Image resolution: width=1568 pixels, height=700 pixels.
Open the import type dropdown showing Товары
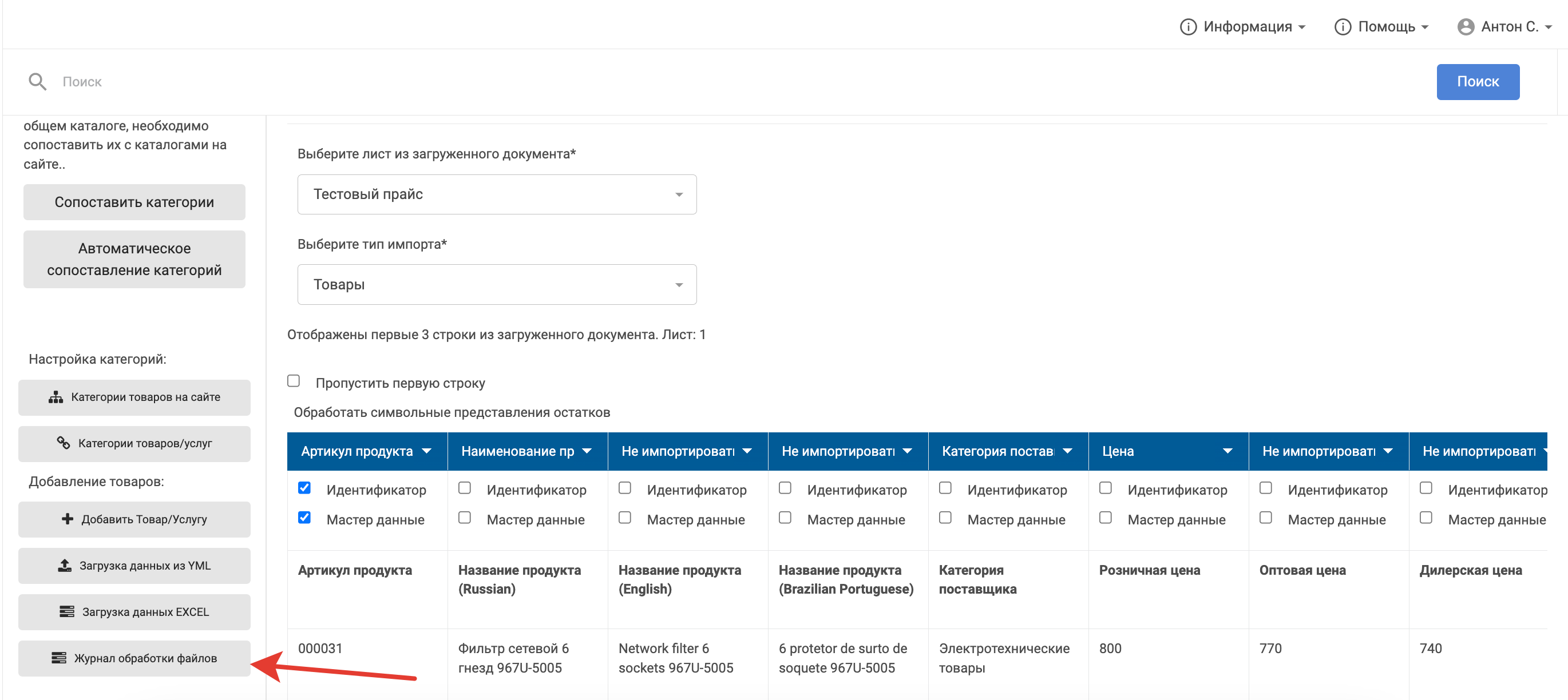[x=497, y=284]
